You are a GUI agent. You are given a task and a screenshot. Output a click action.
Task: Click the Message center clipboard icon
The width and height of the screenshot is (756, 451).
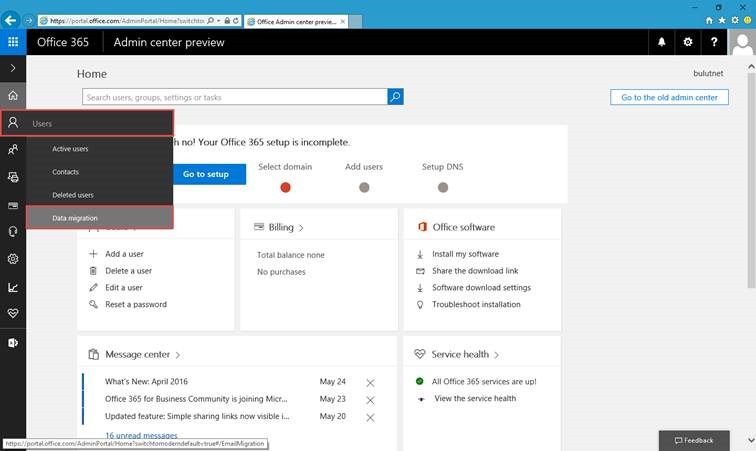pyautogui.click(x=94, y=355)
